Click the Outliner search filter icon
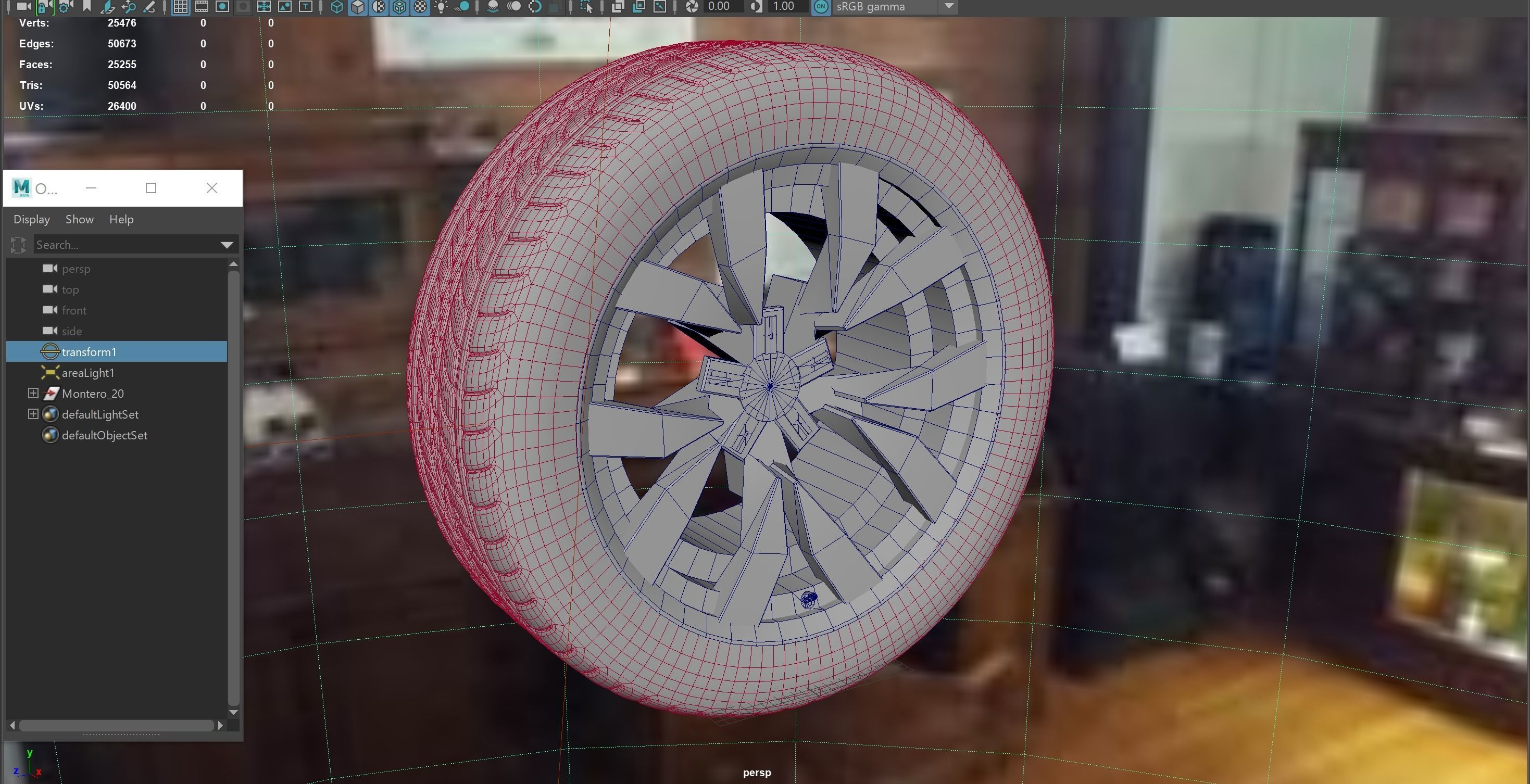1530x784 pixels. click(x=18, y=245)
